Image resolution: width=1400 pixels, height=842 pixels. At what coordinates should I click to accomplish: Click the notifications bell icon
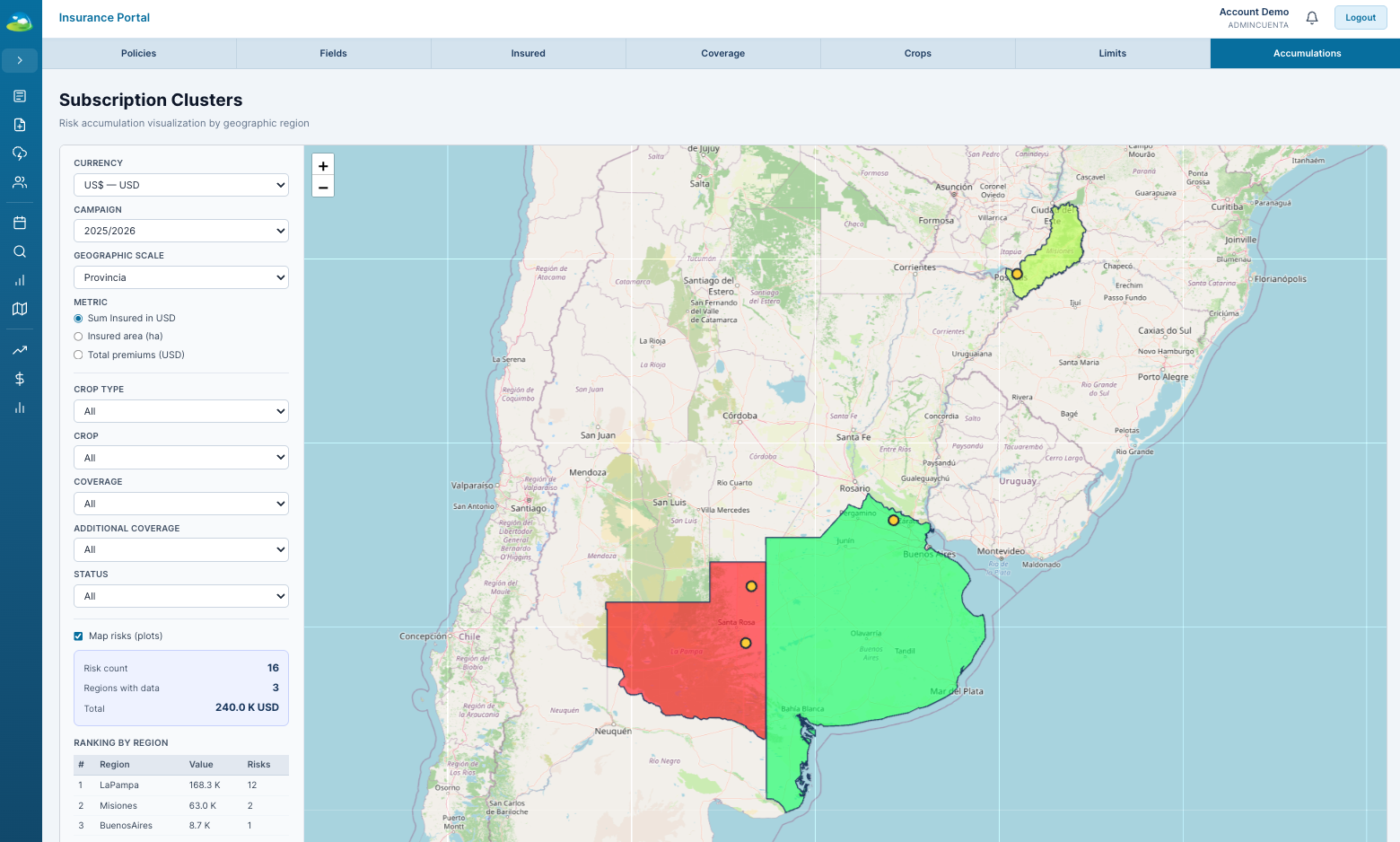point(1311,18)
